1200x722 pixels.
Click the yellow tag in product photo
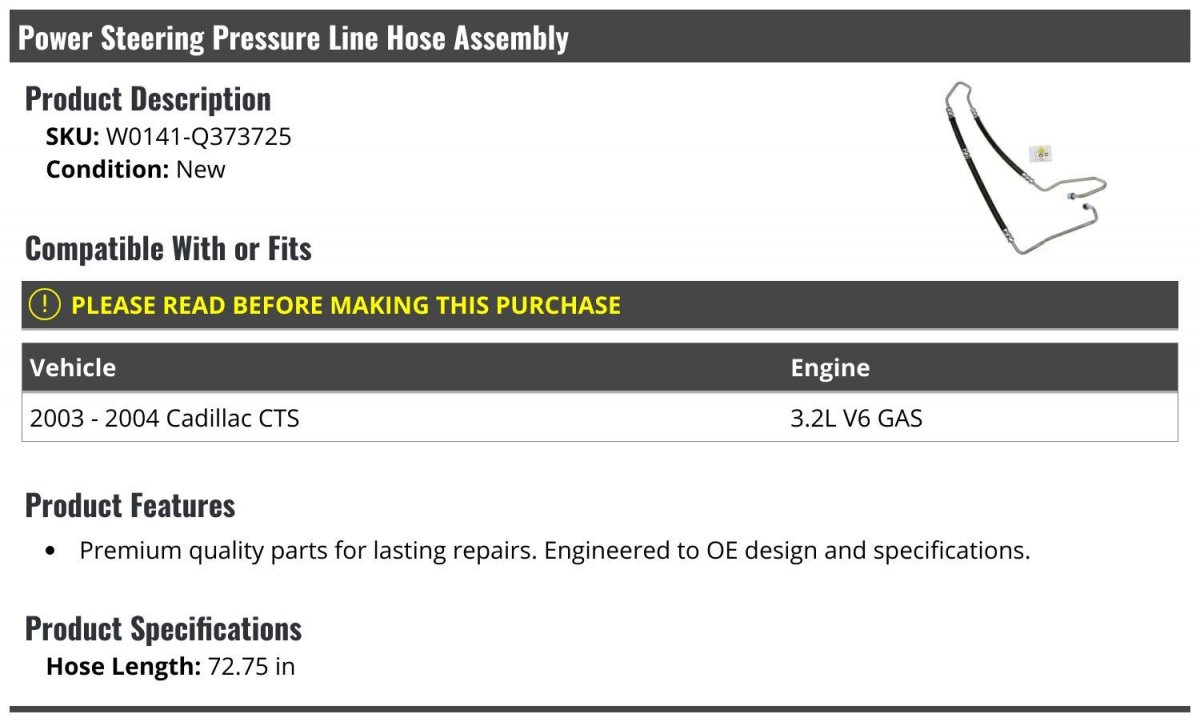pos(1043,153)
